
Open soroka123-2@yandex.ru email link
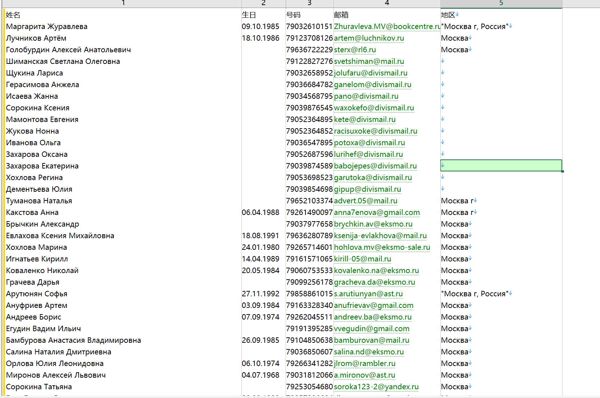tap(376, 387)
